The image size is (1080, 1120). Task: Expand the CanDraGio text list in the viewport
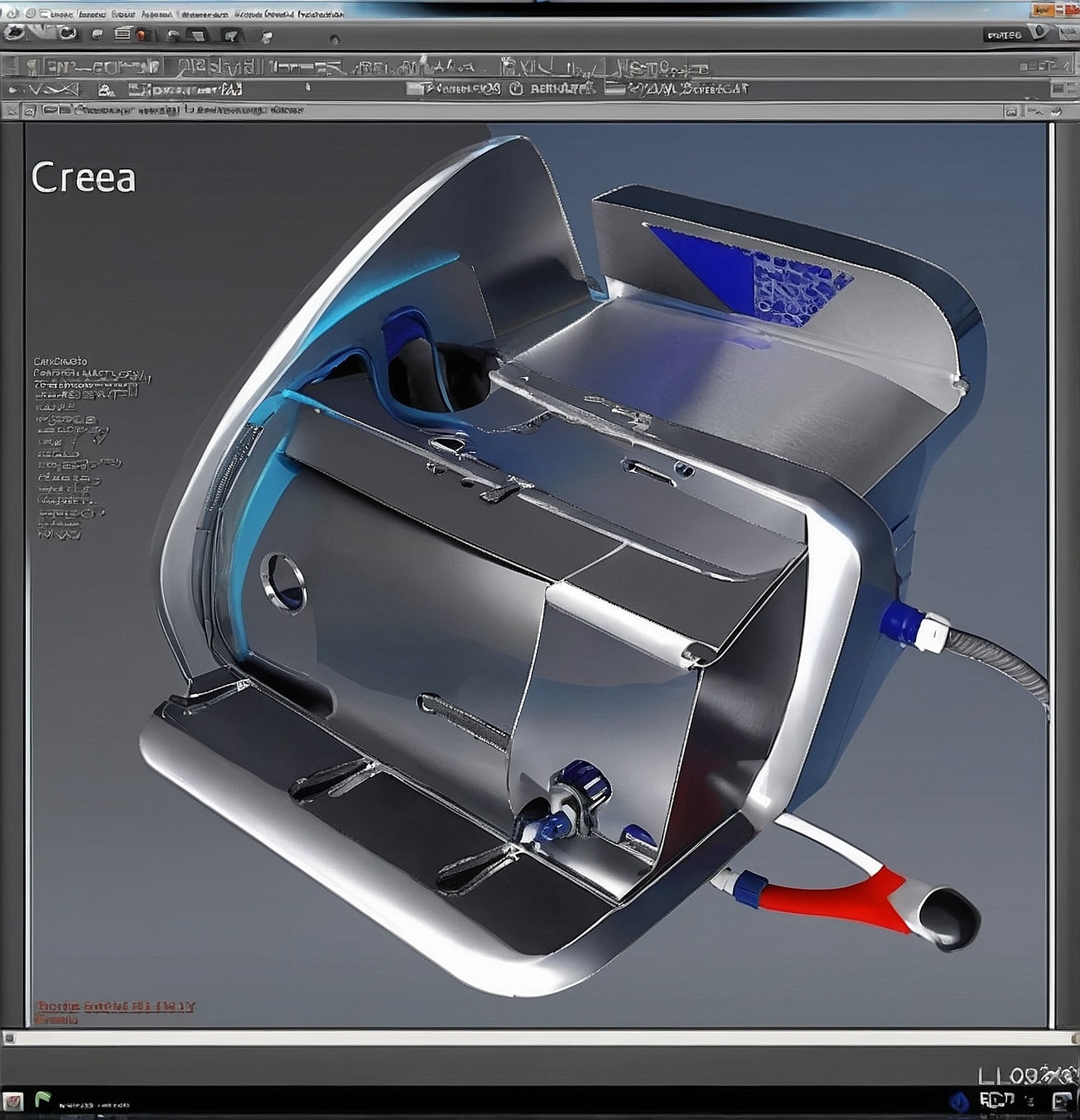point(60,361)
